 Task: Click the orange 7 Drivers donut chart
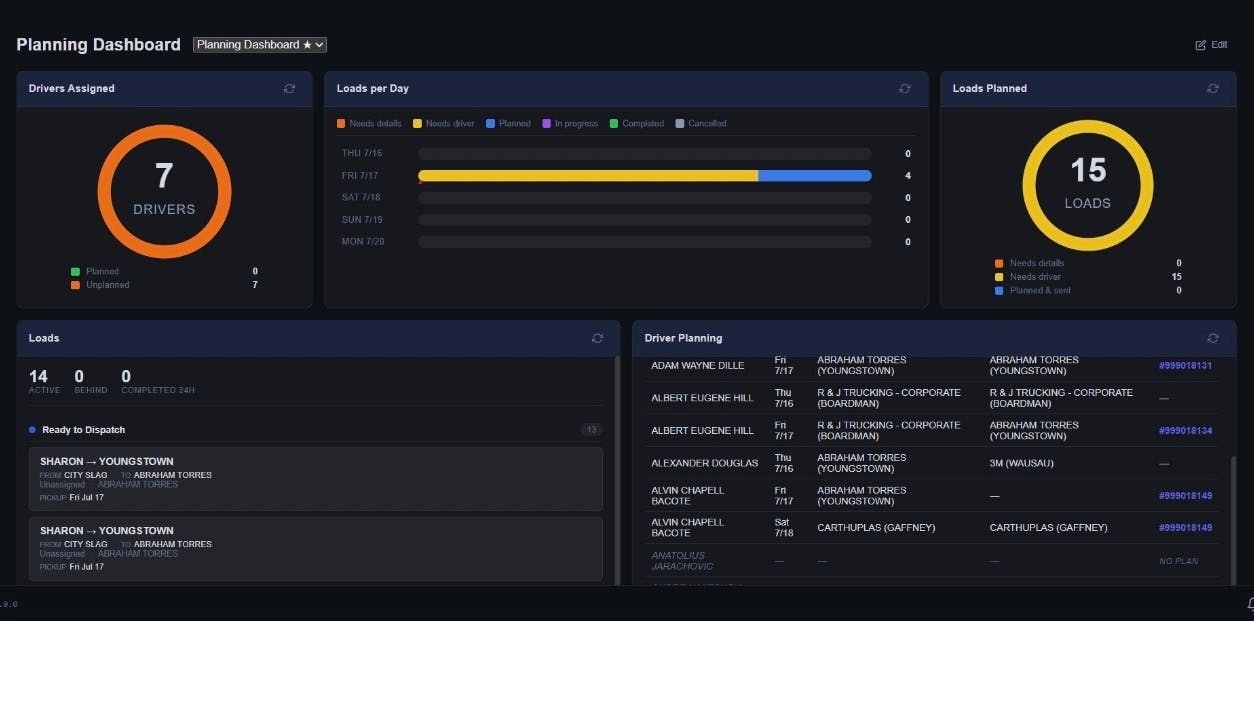pyautogui.click(x=164, y=192)
